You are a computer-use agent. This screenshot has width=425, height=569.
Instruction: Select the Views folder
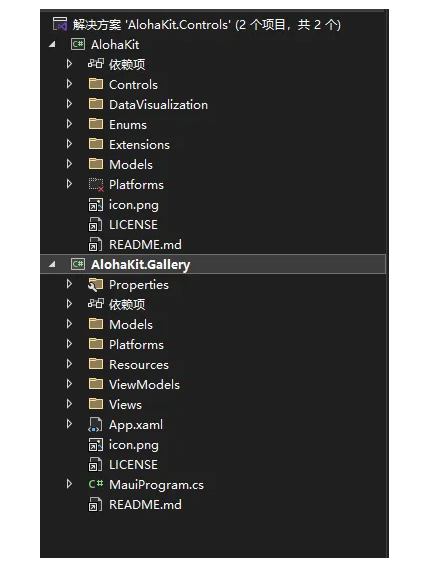pyautogui.click(x=125, y=404)
